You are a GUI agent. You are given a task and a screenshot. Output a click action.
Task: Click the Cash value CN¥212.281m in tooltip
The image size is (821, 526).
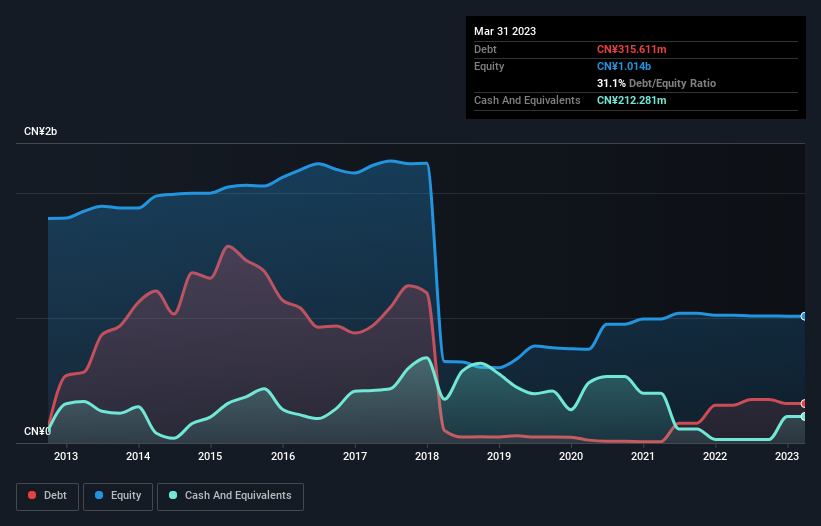point(631,100)
